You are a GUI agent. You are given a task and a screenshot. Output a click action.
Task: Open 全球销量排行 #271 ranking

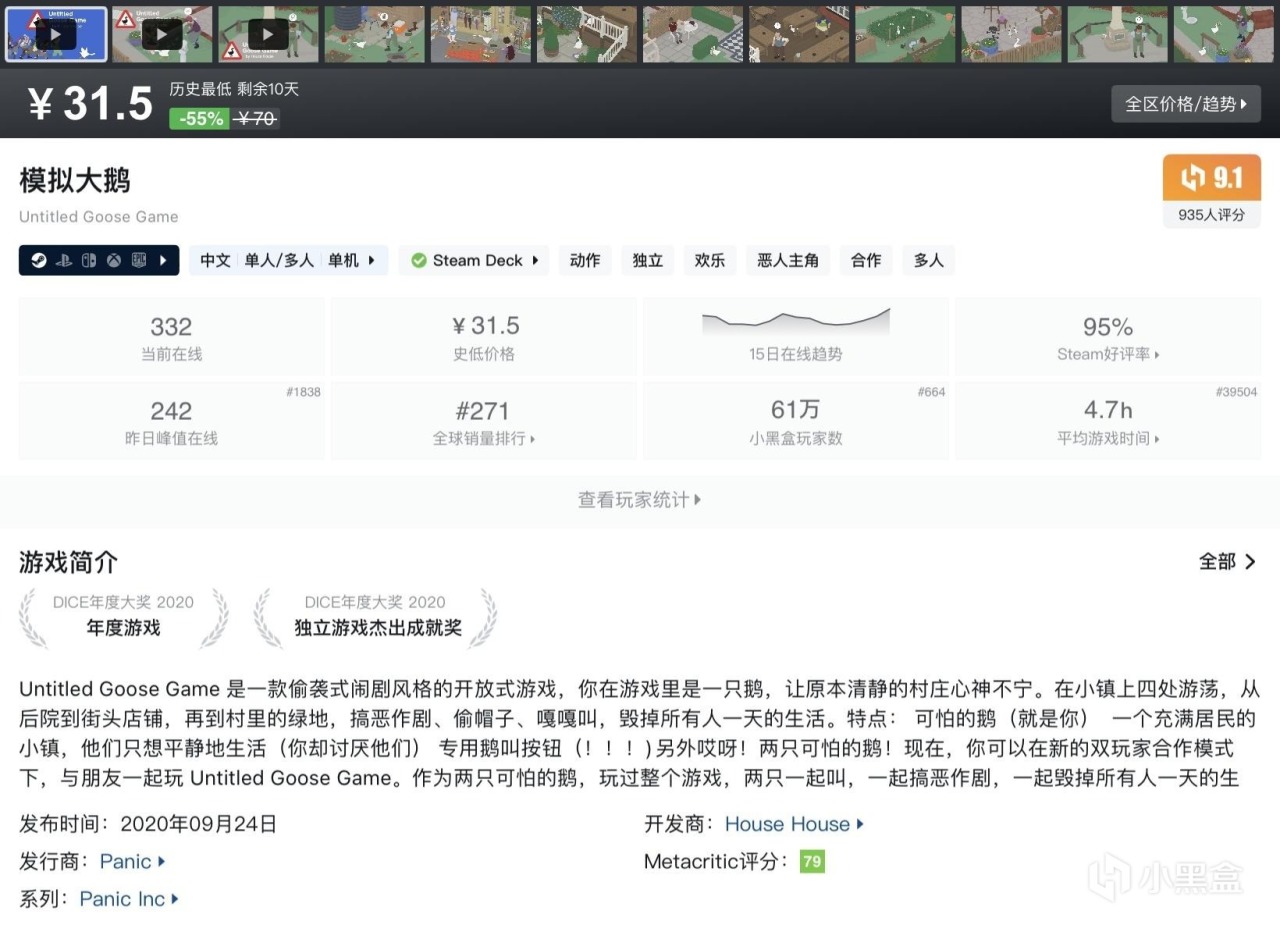(x=483, y=422)
